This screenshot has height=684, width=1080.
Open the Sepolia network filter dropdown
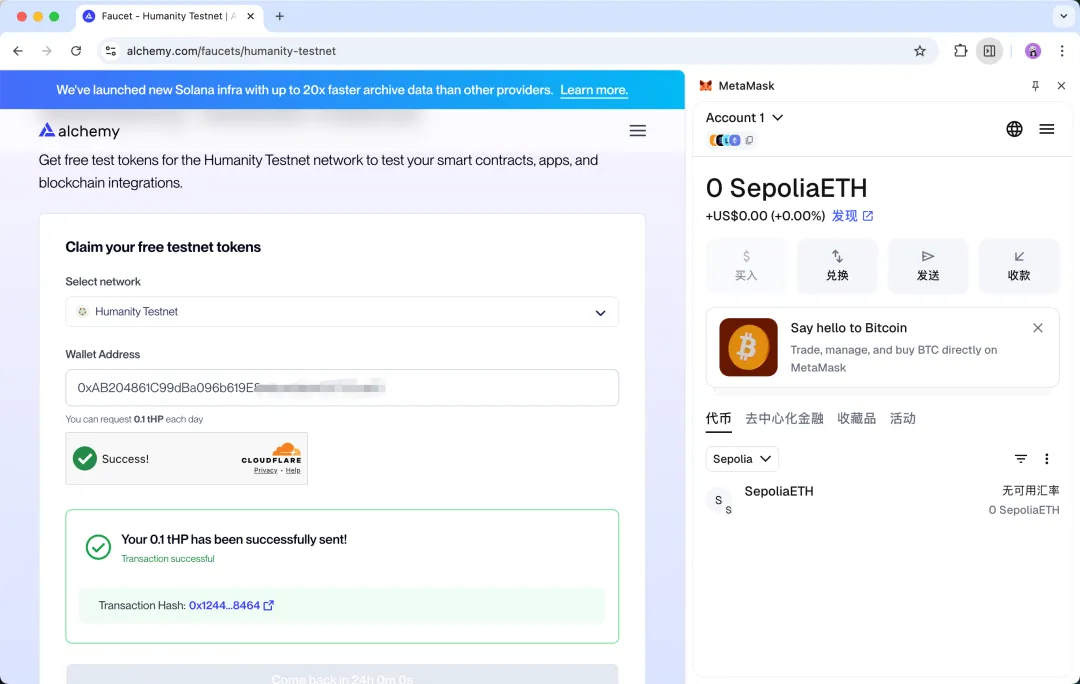click(742, 459)
